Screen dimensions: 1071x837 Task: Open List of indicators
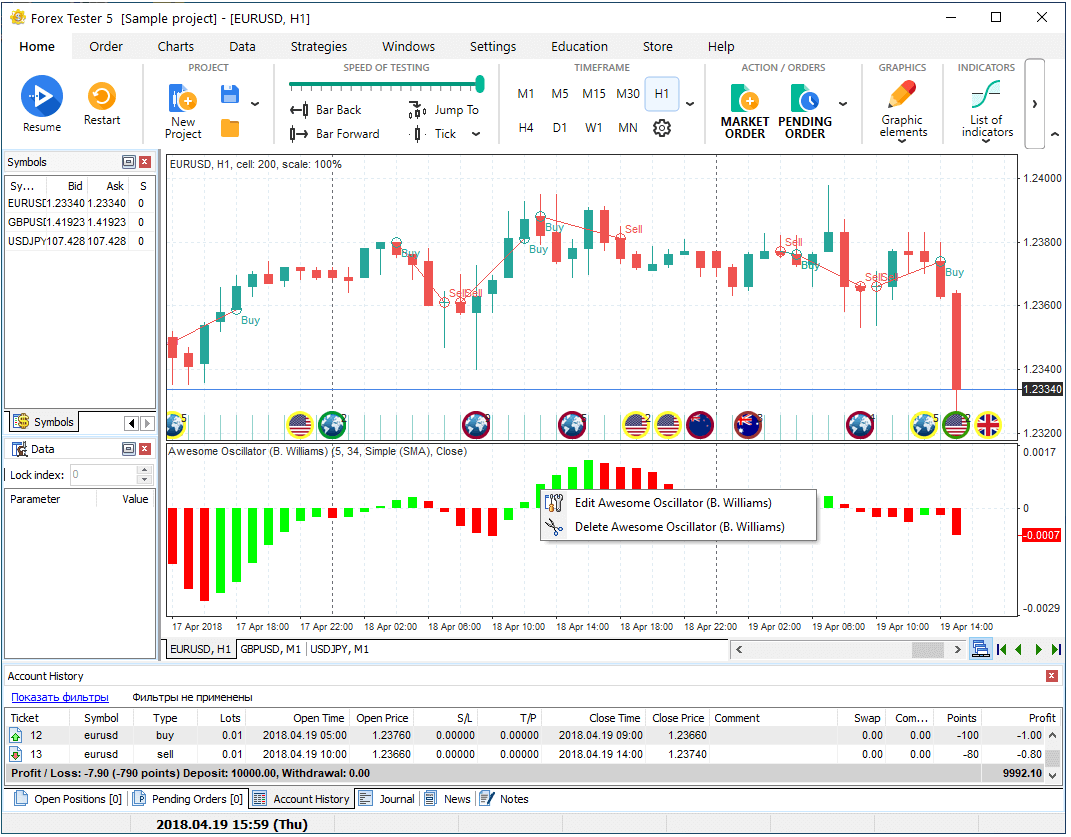(x=987, y=110)
